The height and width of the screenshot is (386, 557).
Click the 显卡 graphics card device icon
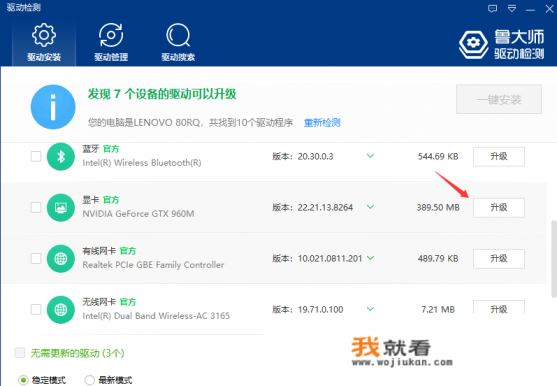click(x=61, y=207)
